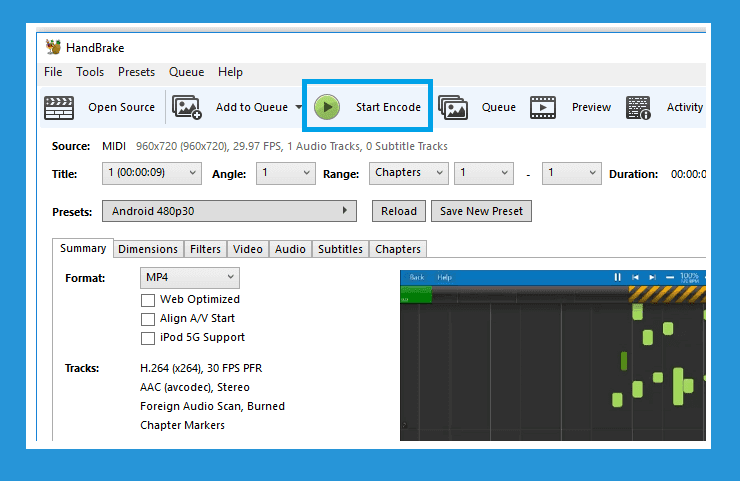Switch to the Filters tab

click(205, 249)
